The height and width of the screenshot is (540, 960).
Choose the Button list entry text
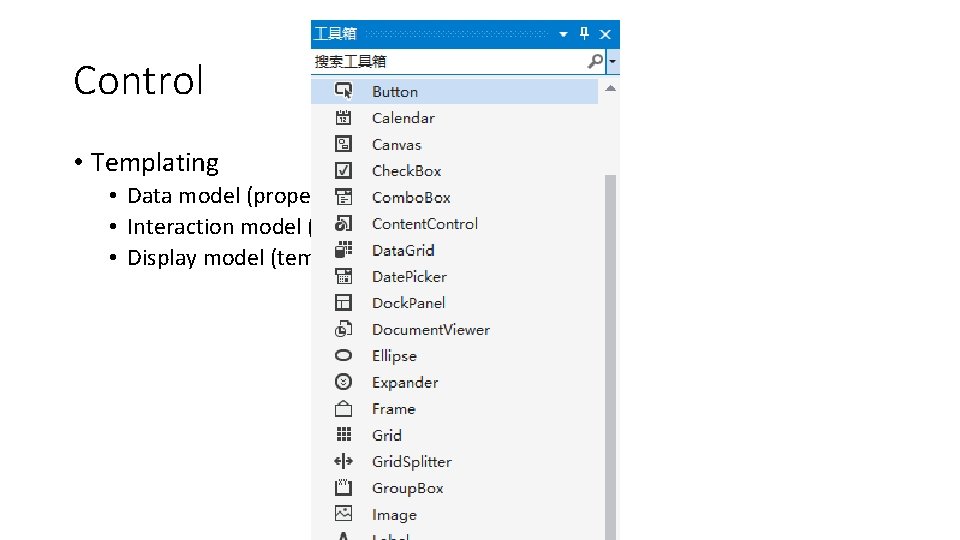(x=395, y=92)
